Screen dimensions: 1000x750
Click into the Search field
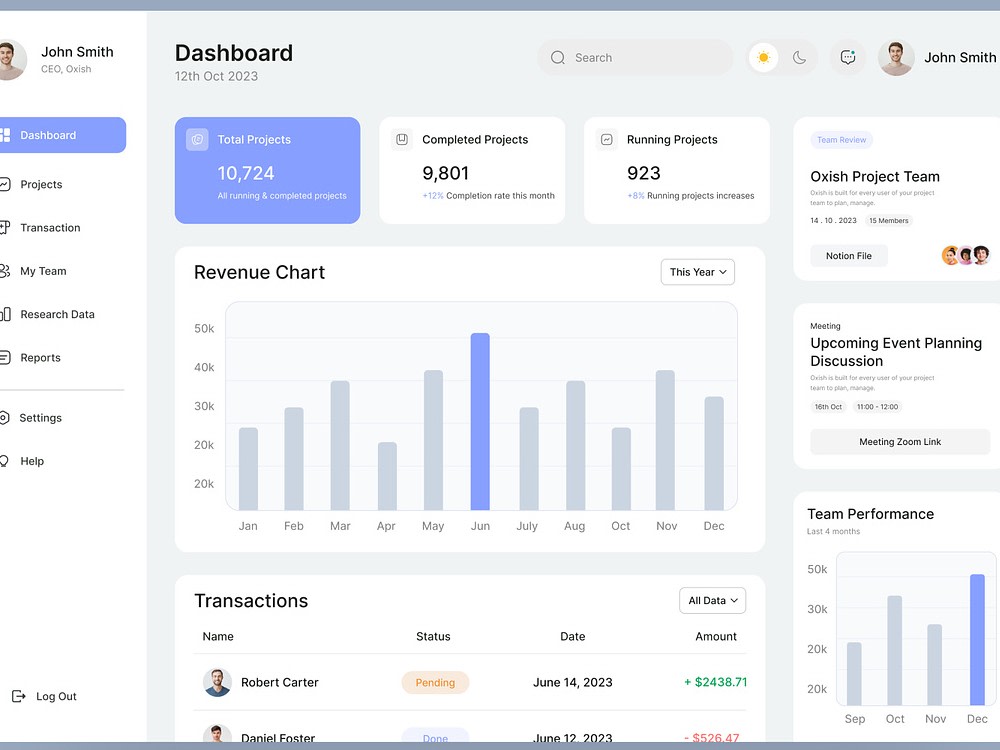click(x=635, y=57)
